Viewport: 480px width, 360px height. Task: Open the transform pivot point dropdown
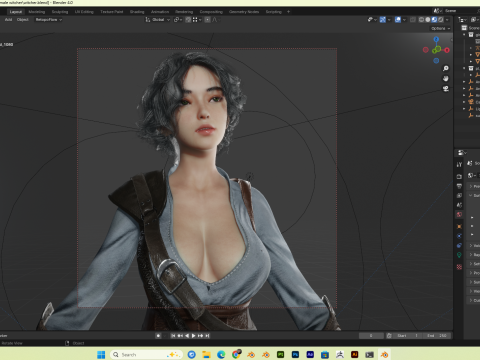point(178,20)
